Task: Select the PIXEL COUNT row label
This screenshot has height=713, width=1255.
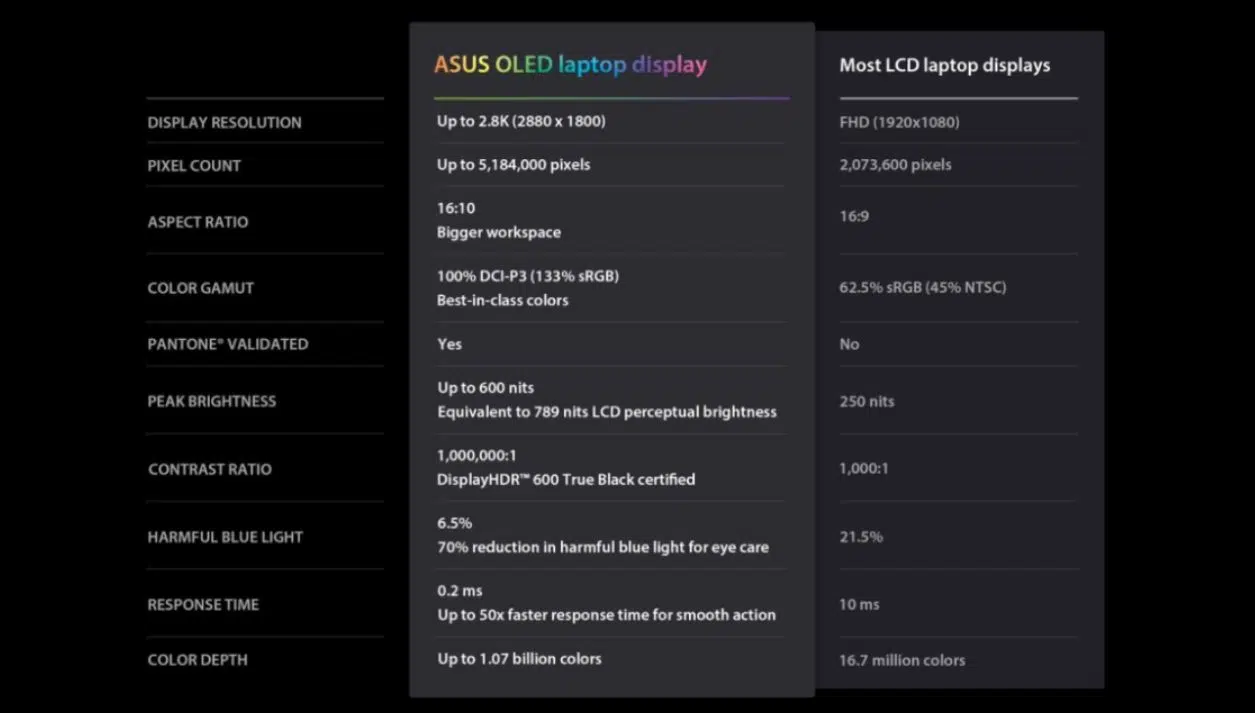Action: 194,166
